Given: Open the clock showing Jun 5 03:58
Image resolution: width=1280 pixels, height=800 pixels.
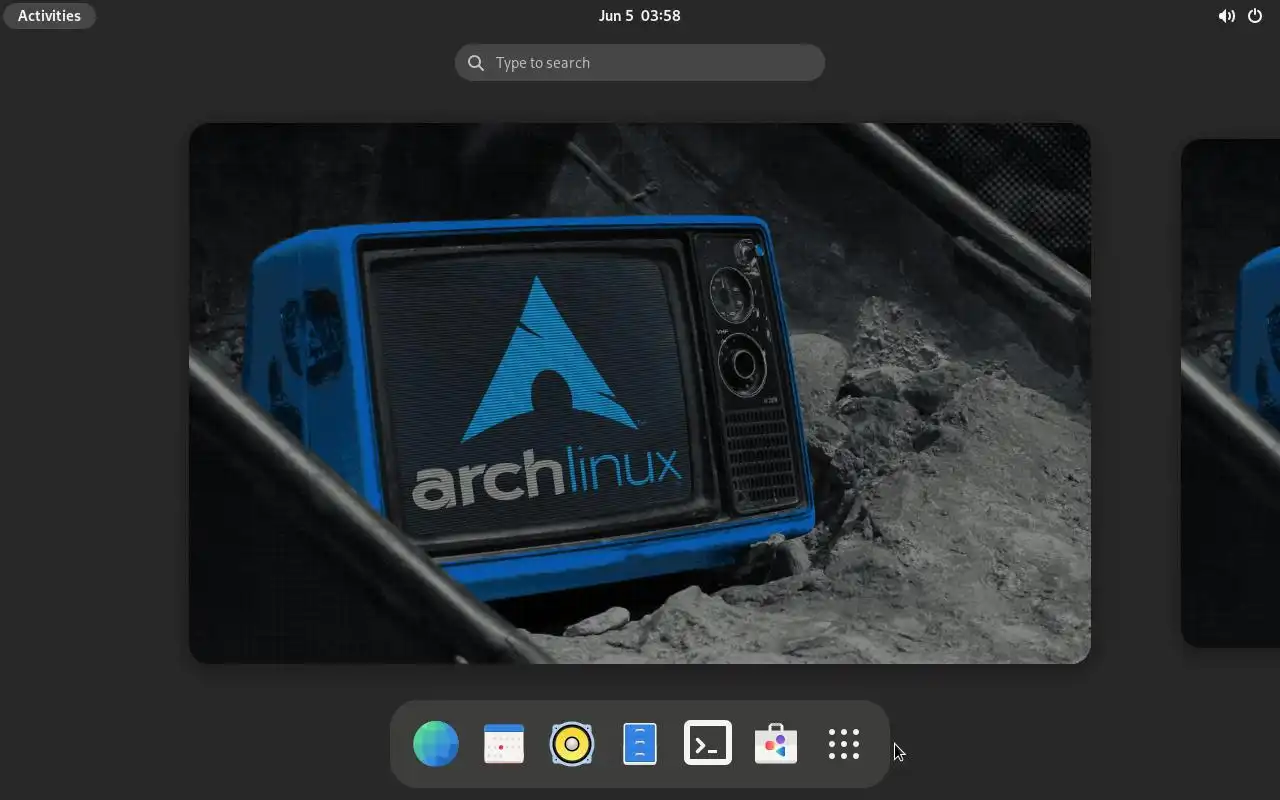Looking at the screenshot, I should point(640,16).
